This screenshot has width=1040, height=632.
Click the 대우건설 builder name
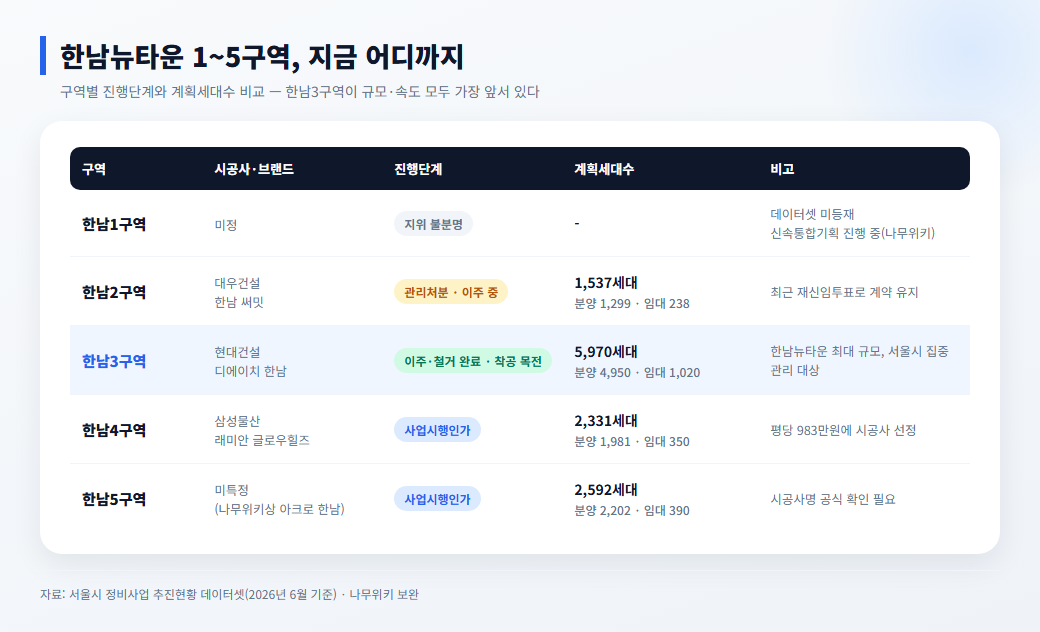click(x=237, y=283)
